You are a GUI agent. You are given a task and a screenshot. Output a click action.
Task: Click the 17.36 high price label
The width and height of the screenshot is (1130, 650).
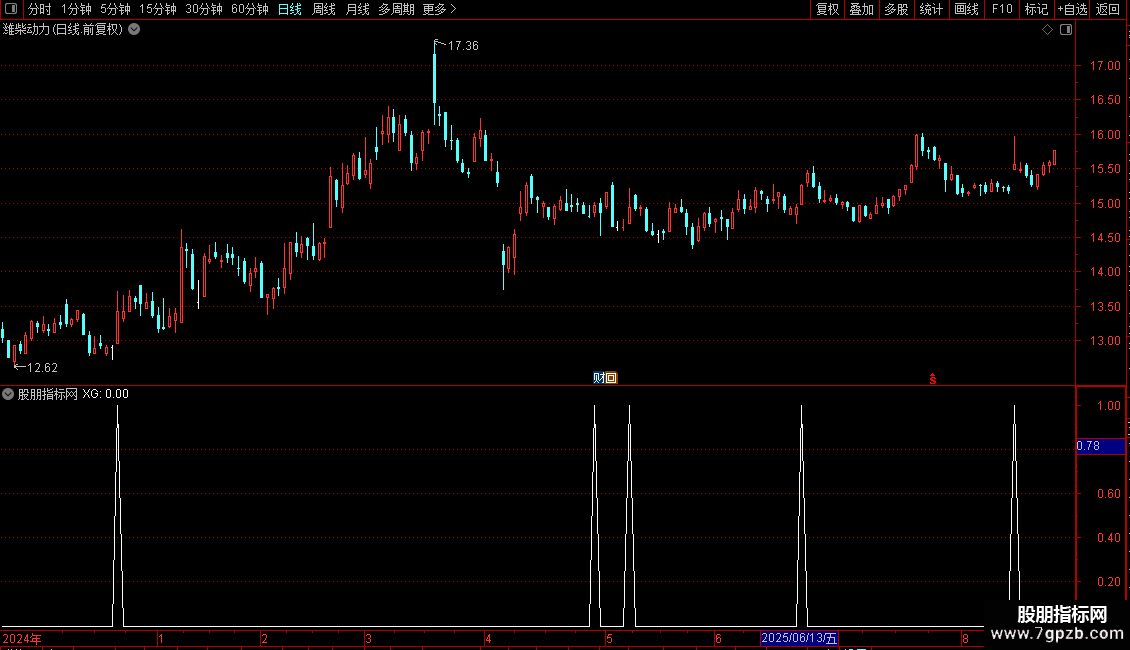tap(463, 45)
